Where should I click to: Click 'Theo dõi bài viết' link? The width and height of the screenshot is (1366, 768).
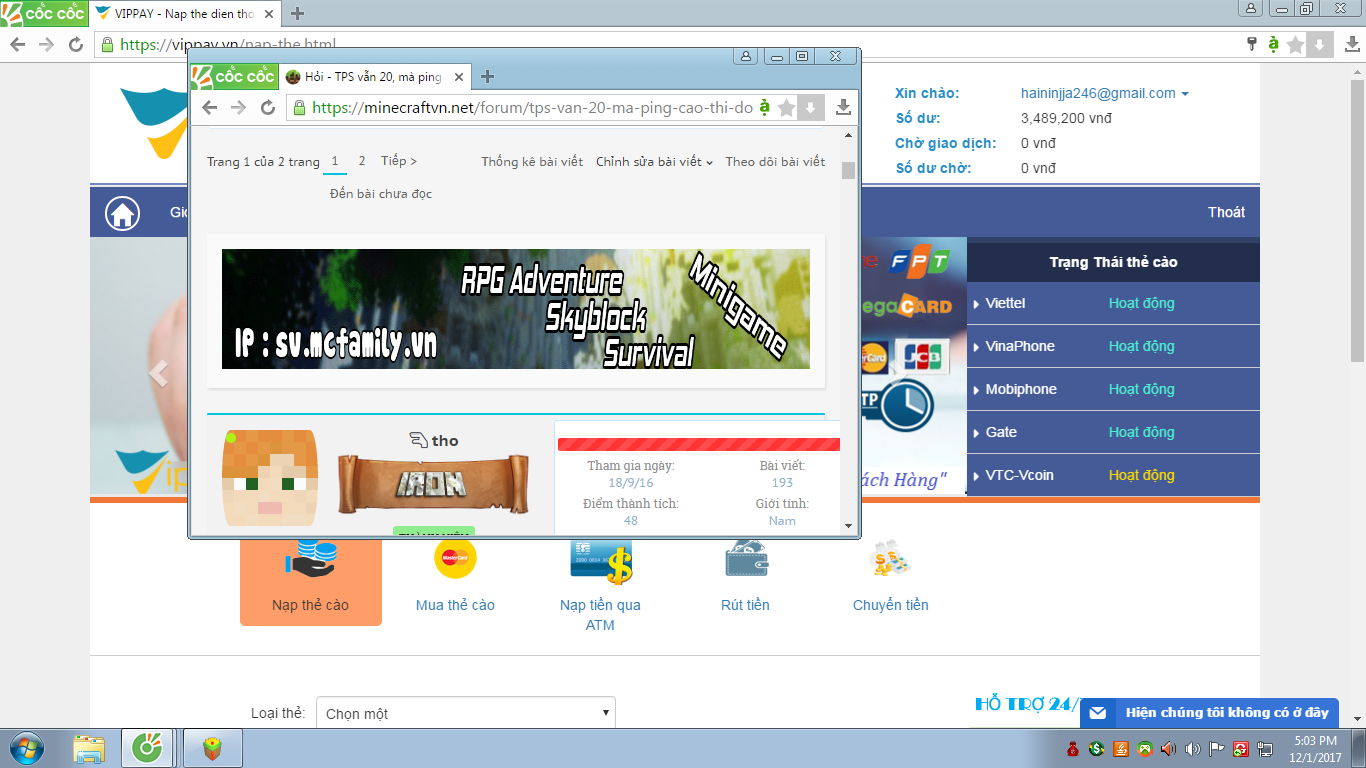pyautogui.click(x=775, y=161)
